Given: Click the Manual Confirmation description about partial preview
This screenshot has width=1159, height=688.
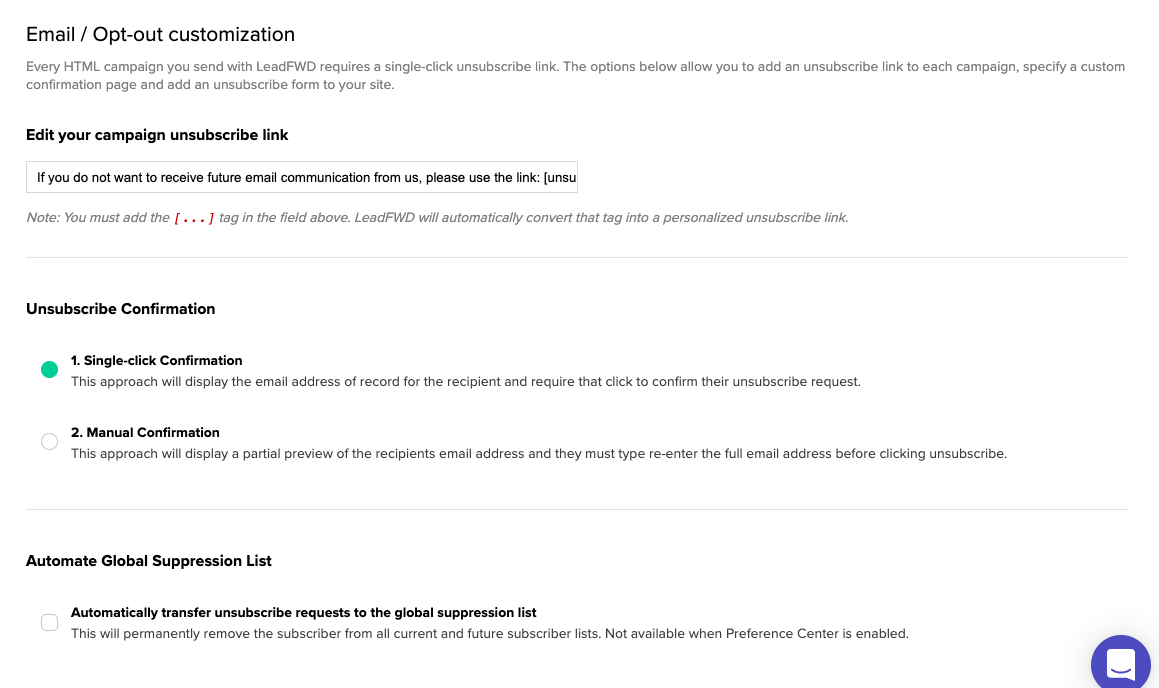Looking at the screenshot, I should point(539,454).
